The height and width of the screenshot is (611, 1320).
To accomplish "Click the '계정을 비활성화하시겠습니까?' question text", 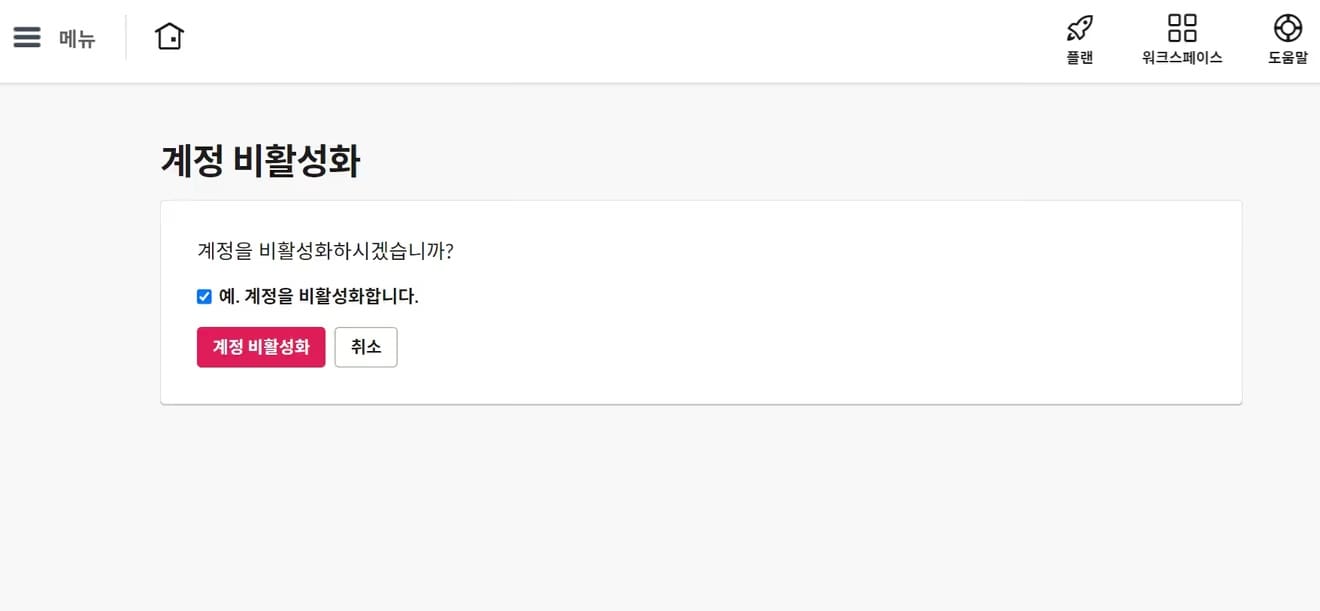I will pos(326,250).
